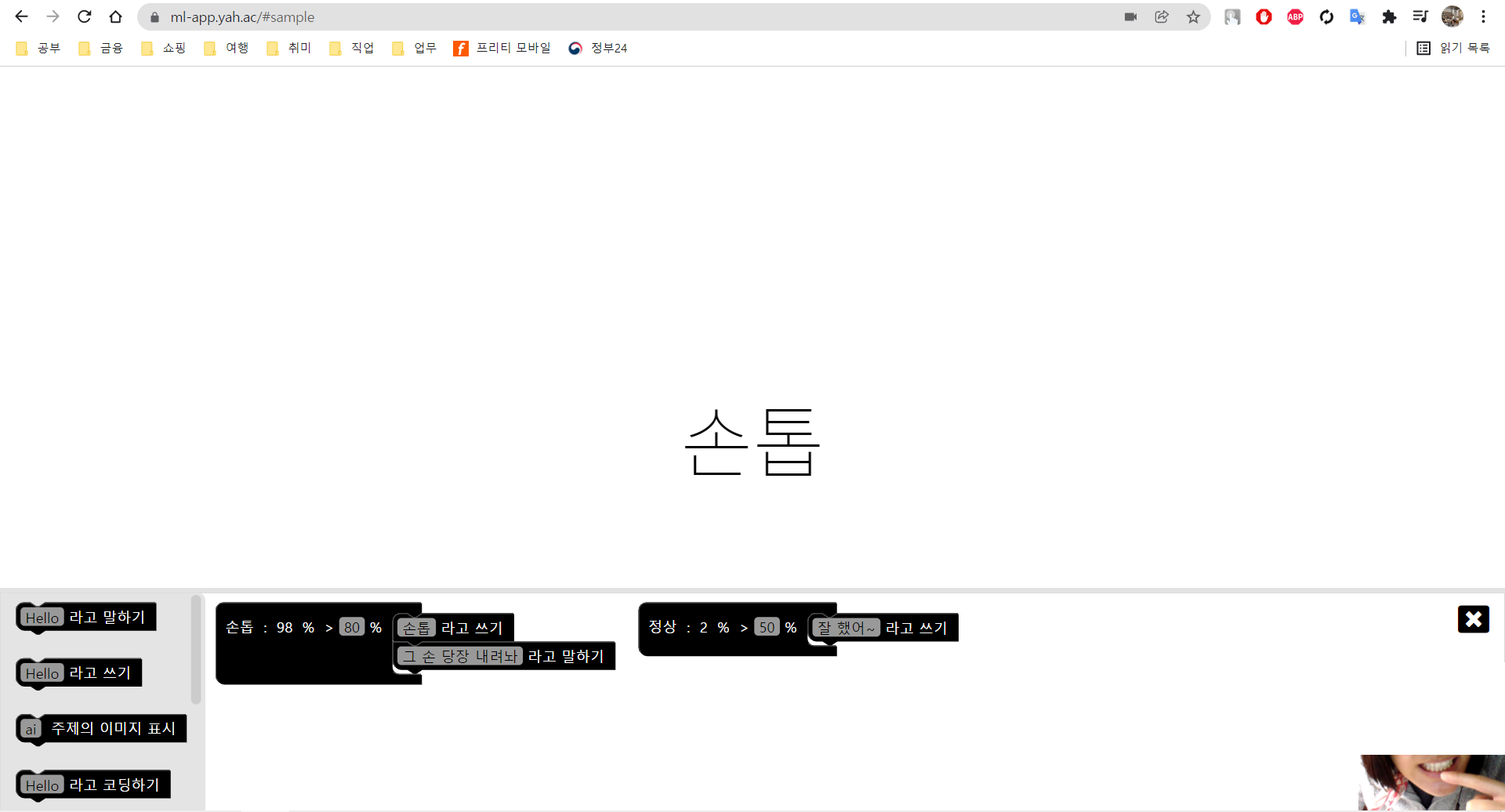The width and height of the screenshot is (1505, 812).
Task: Open the media control playlist icon
Action: (x=1420, y=16)
